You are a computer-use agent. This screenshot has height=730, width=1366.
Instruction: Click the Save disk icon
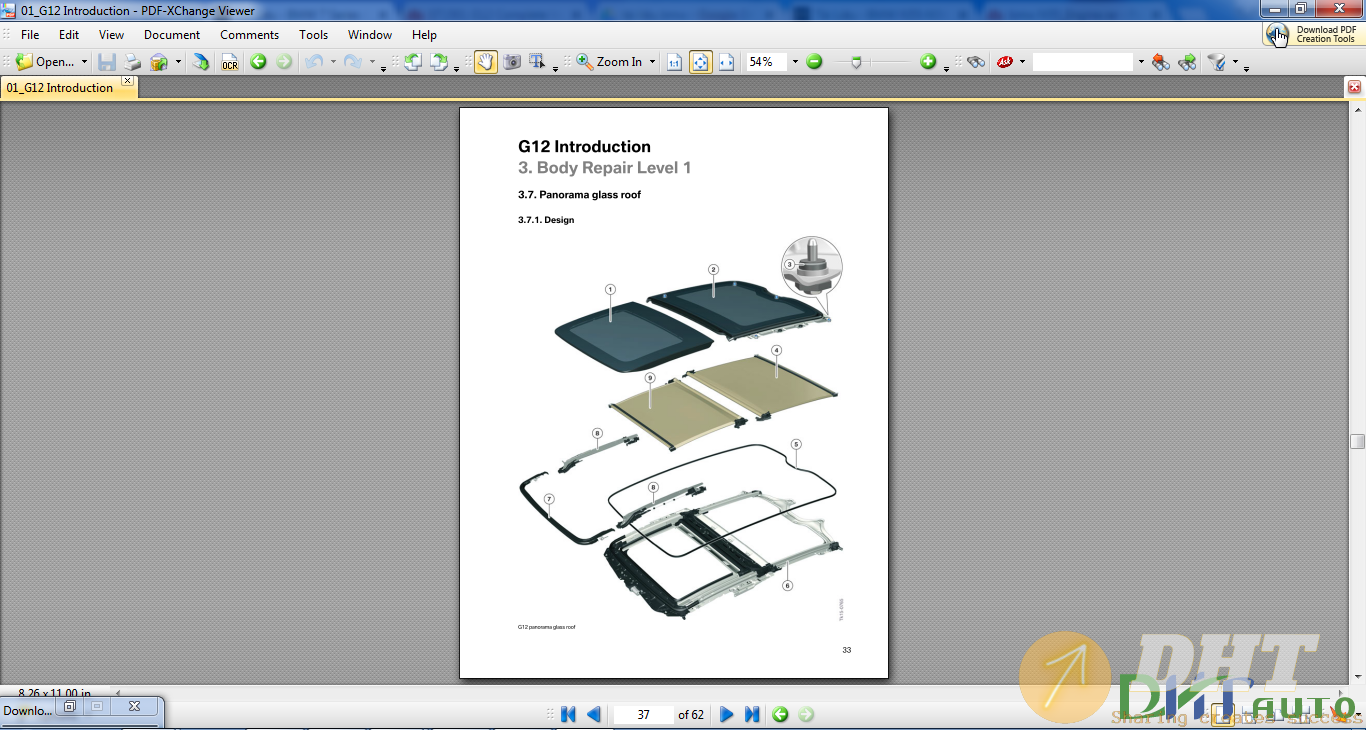tap(107, 62)
